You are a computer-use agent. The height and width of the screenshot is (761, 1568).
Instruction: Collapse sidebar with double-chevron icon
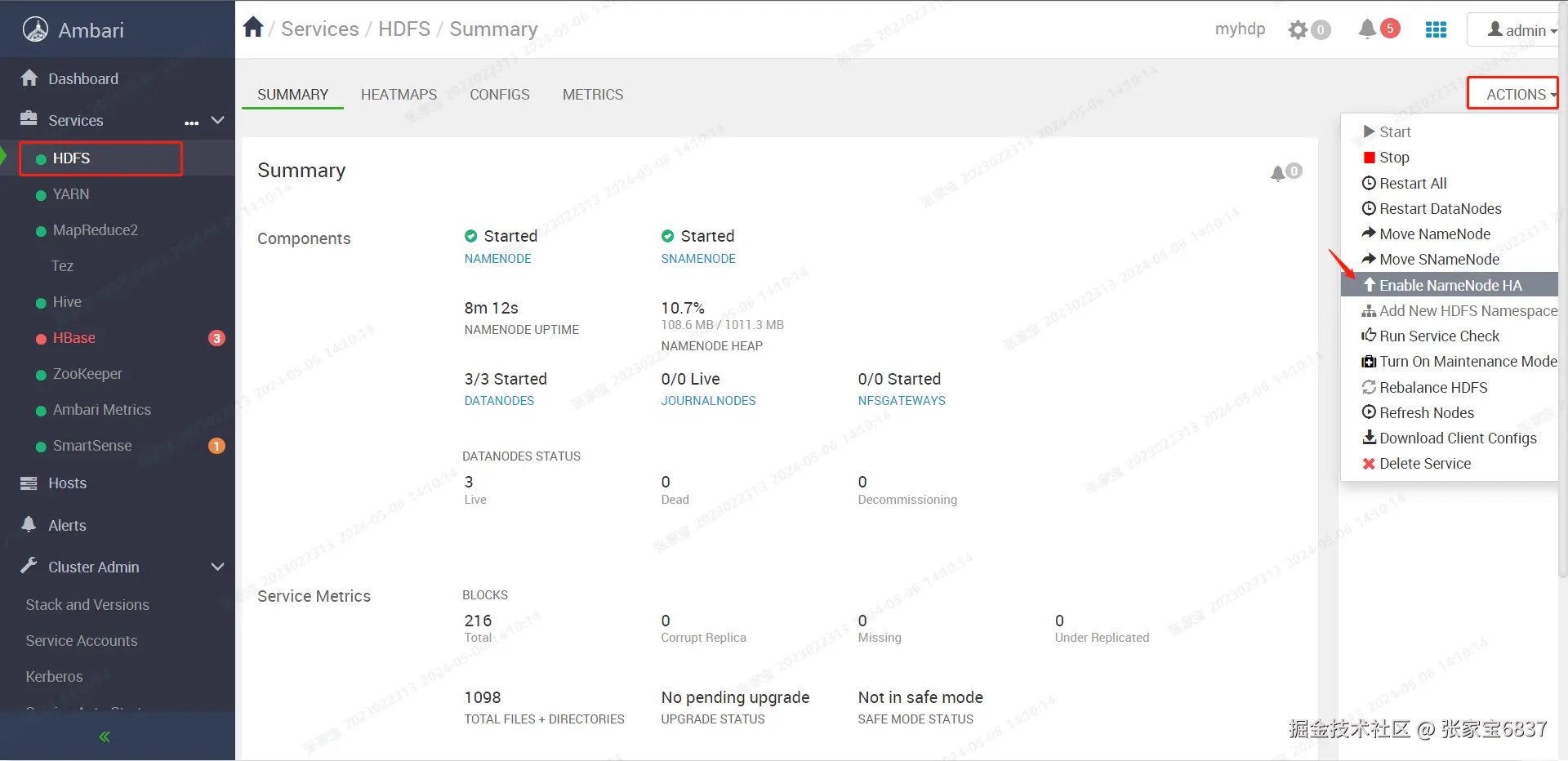coord(105,737)
